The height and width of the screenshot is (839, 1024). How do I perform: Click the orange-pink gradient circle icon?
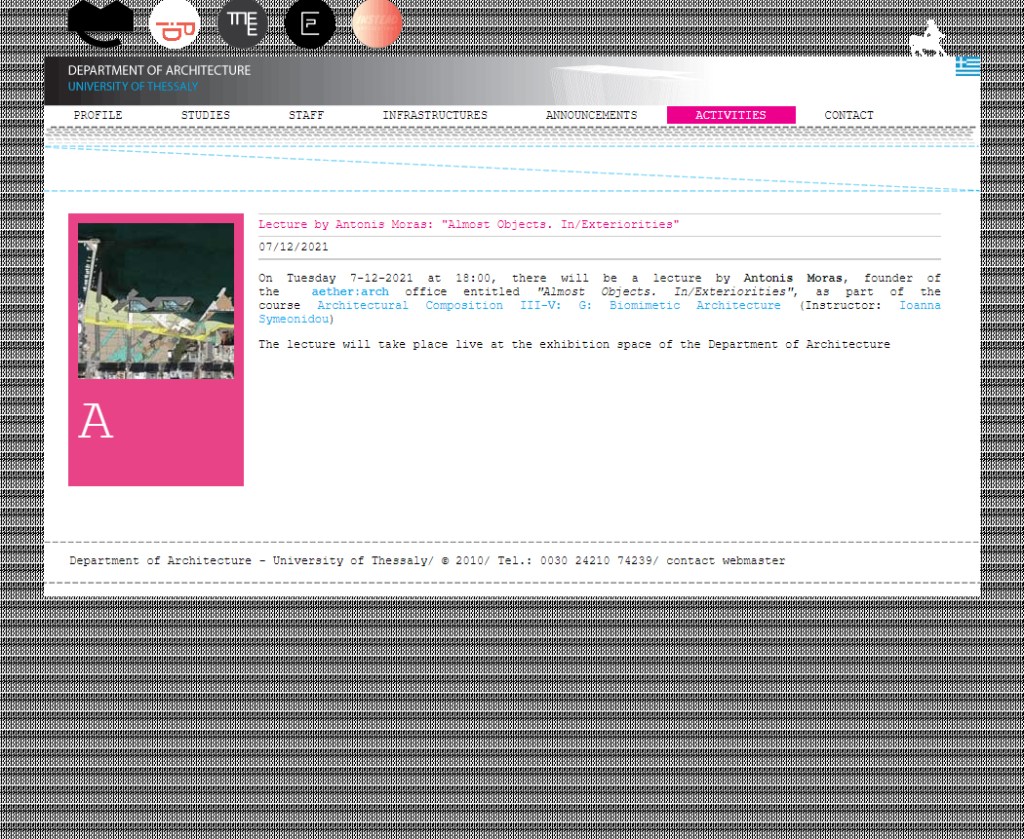[x=377, y=24]
